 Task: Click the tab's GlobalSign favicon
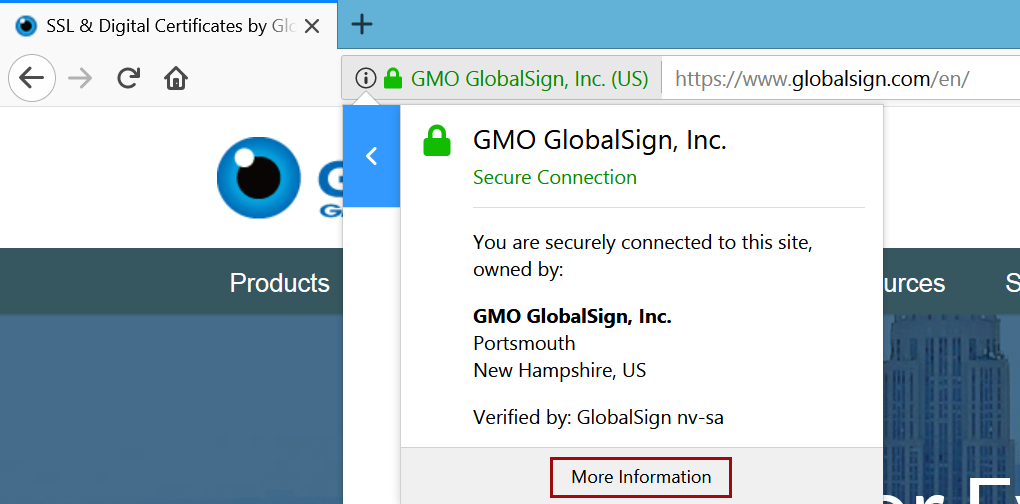[x=26, y=26]
